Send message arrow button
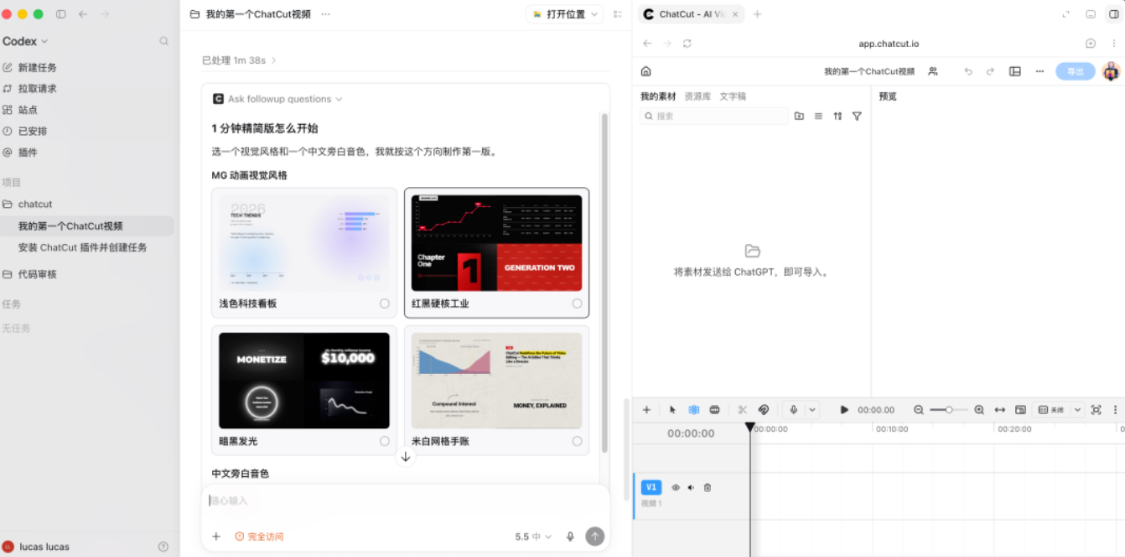 [595, 536]
